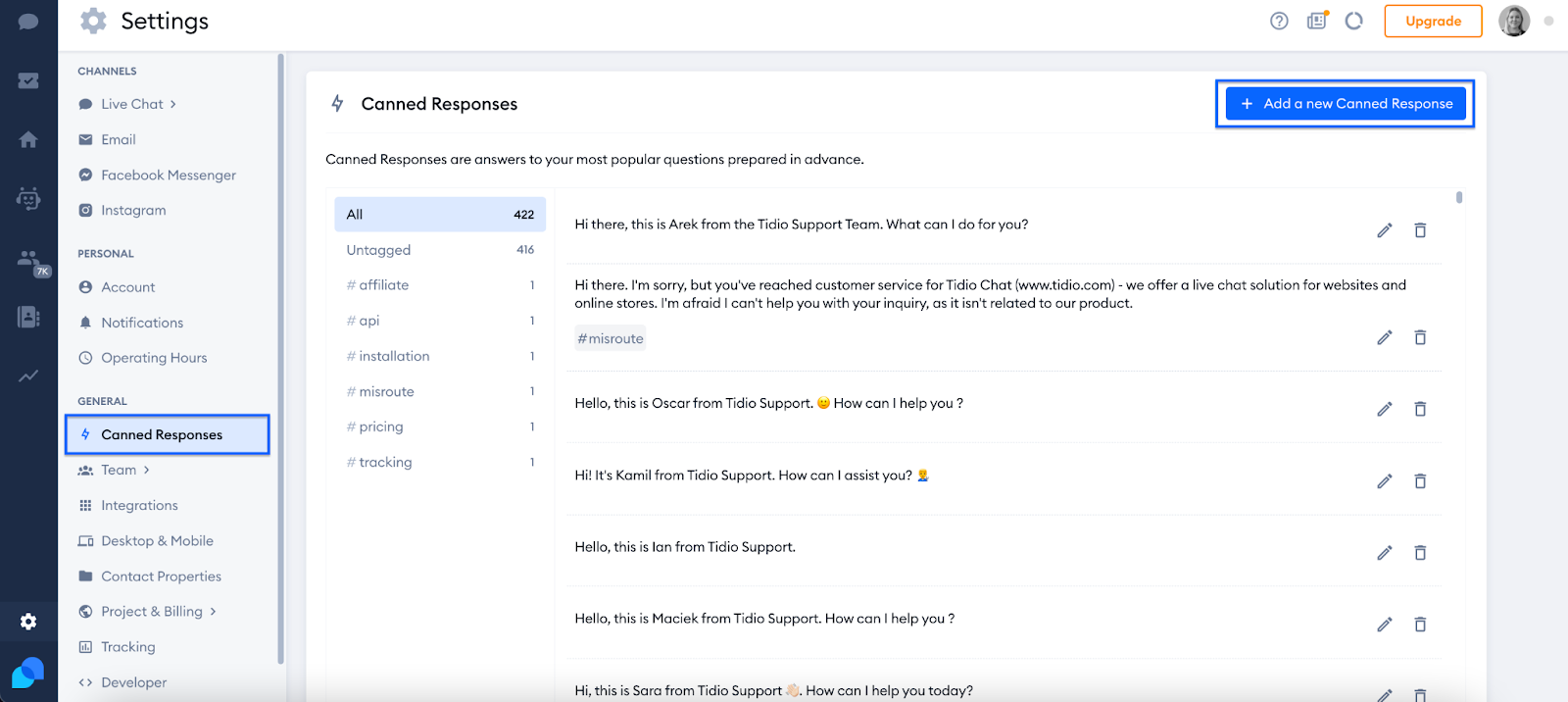The image size is (1568, 702).
Task: Open Developer settings
Action: pyautogui.click(x=133, y=682)
